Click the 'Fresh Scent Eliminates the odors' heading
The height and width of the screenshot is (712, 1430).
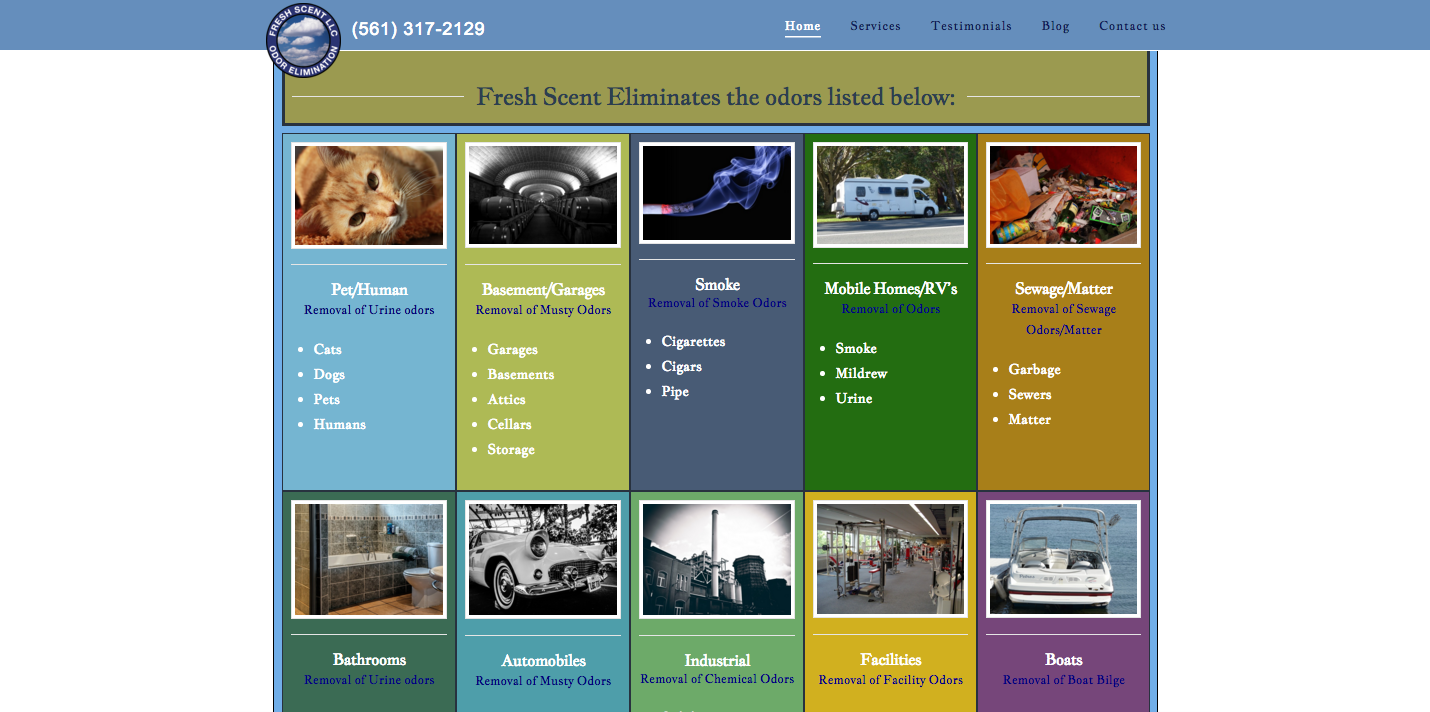(716, 98)
